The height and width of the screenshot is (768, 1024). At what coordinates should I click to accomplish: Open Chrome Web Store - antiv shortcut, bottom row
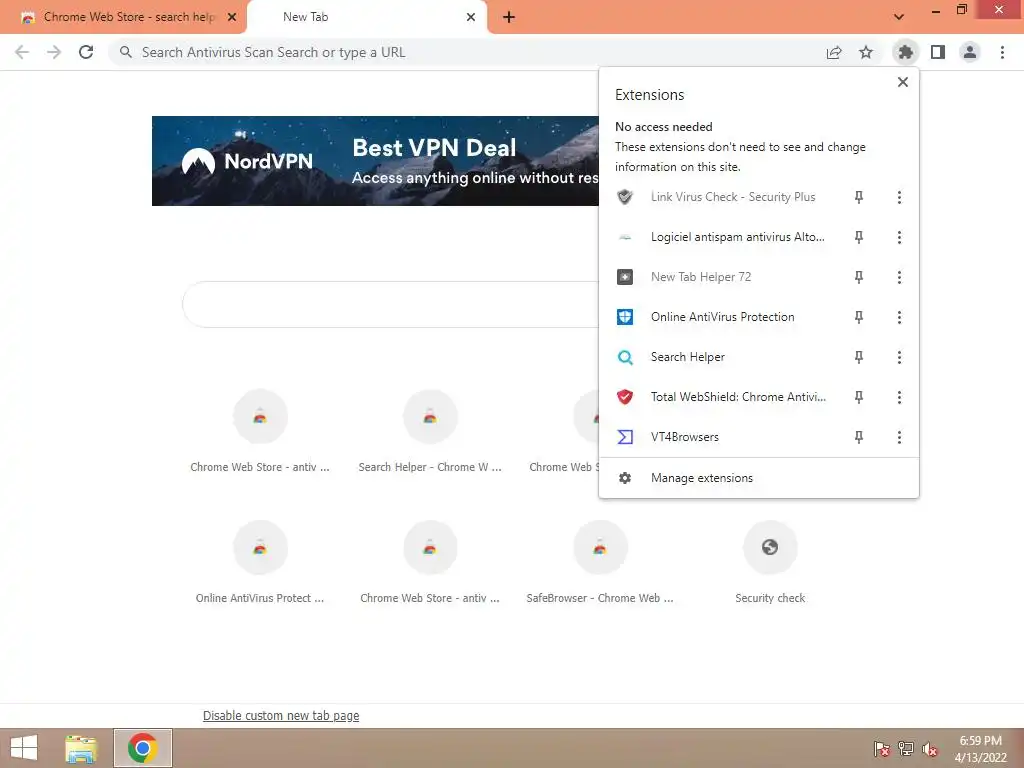pyautogui.click(x=430, y=561)
